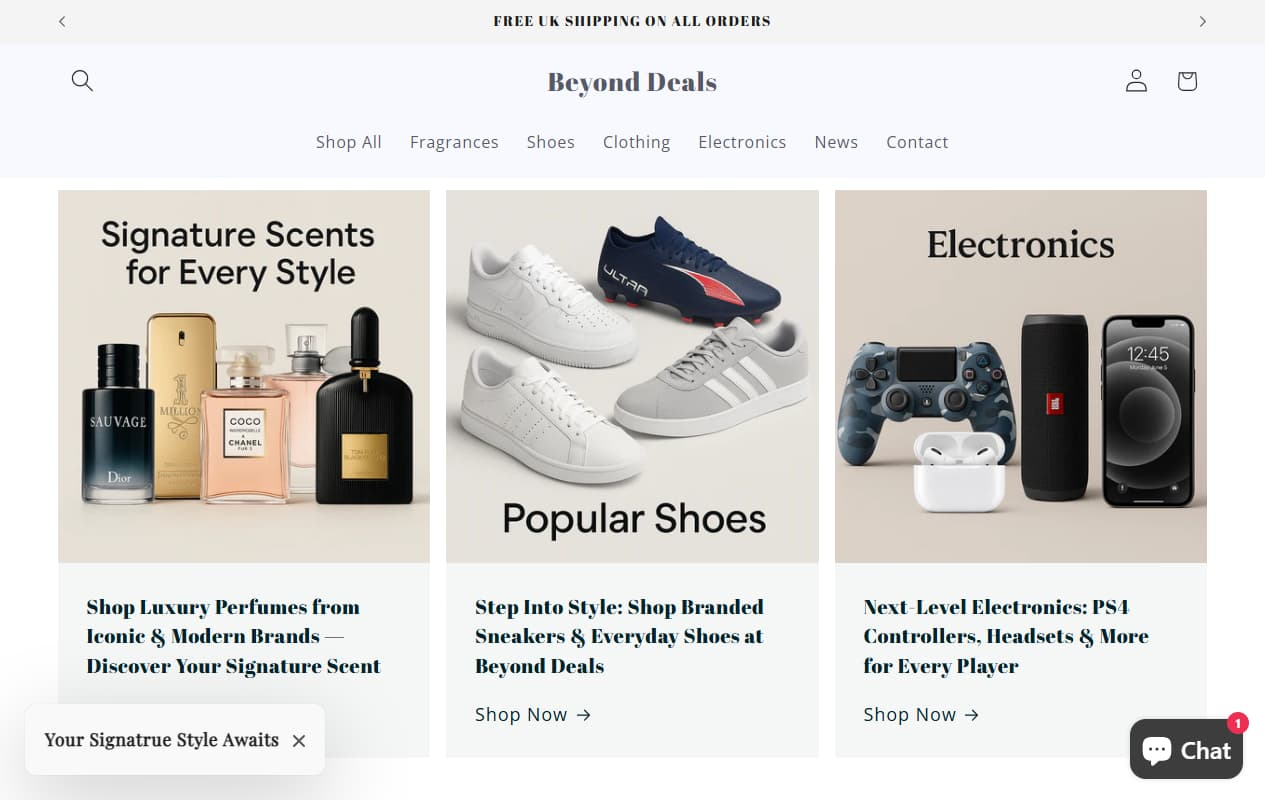Navigate to Shoes category
The width and height of the screenshot is (1265, 800).
coord(550,142)
